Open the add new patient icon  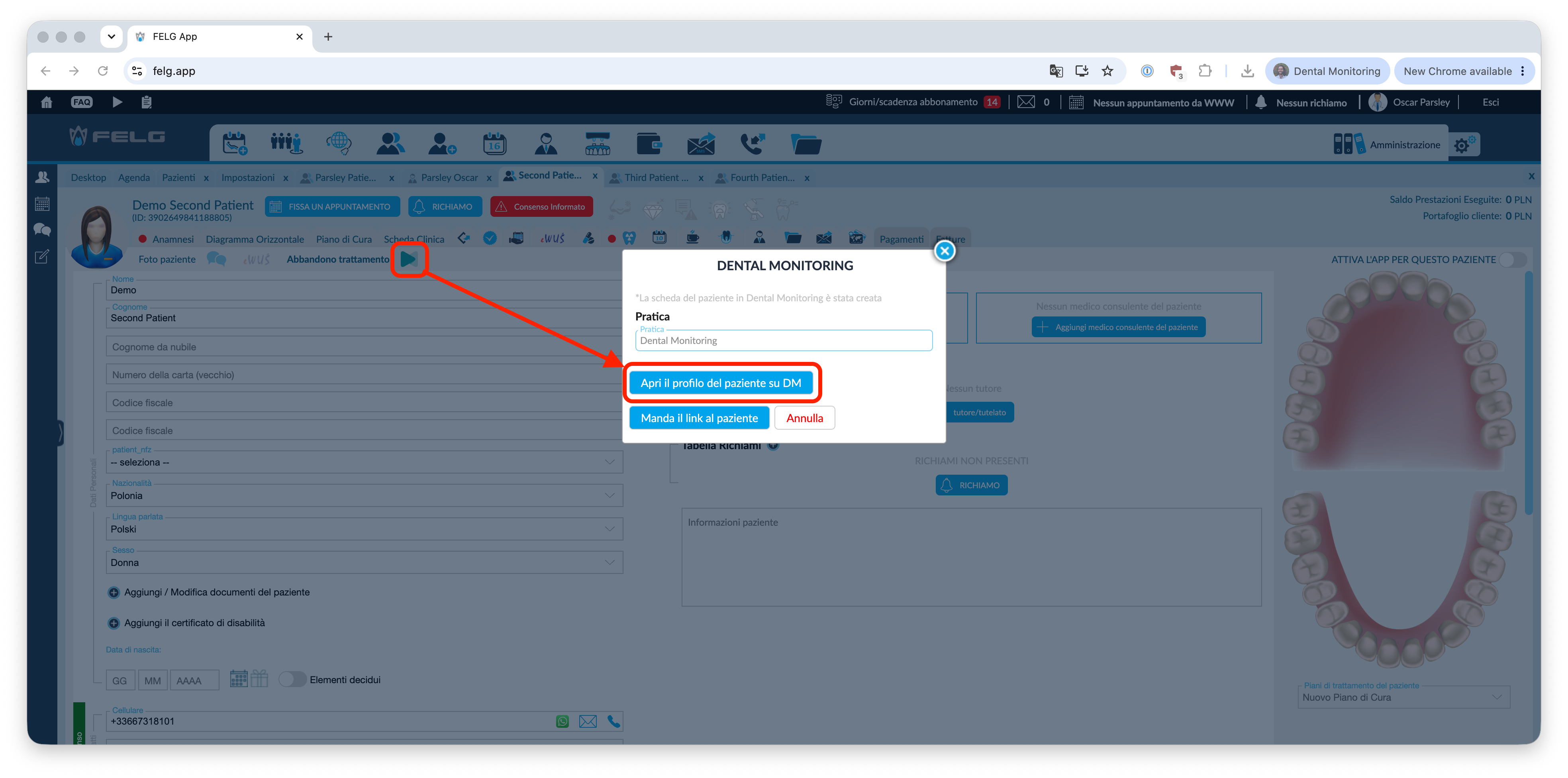pos(442,143)
